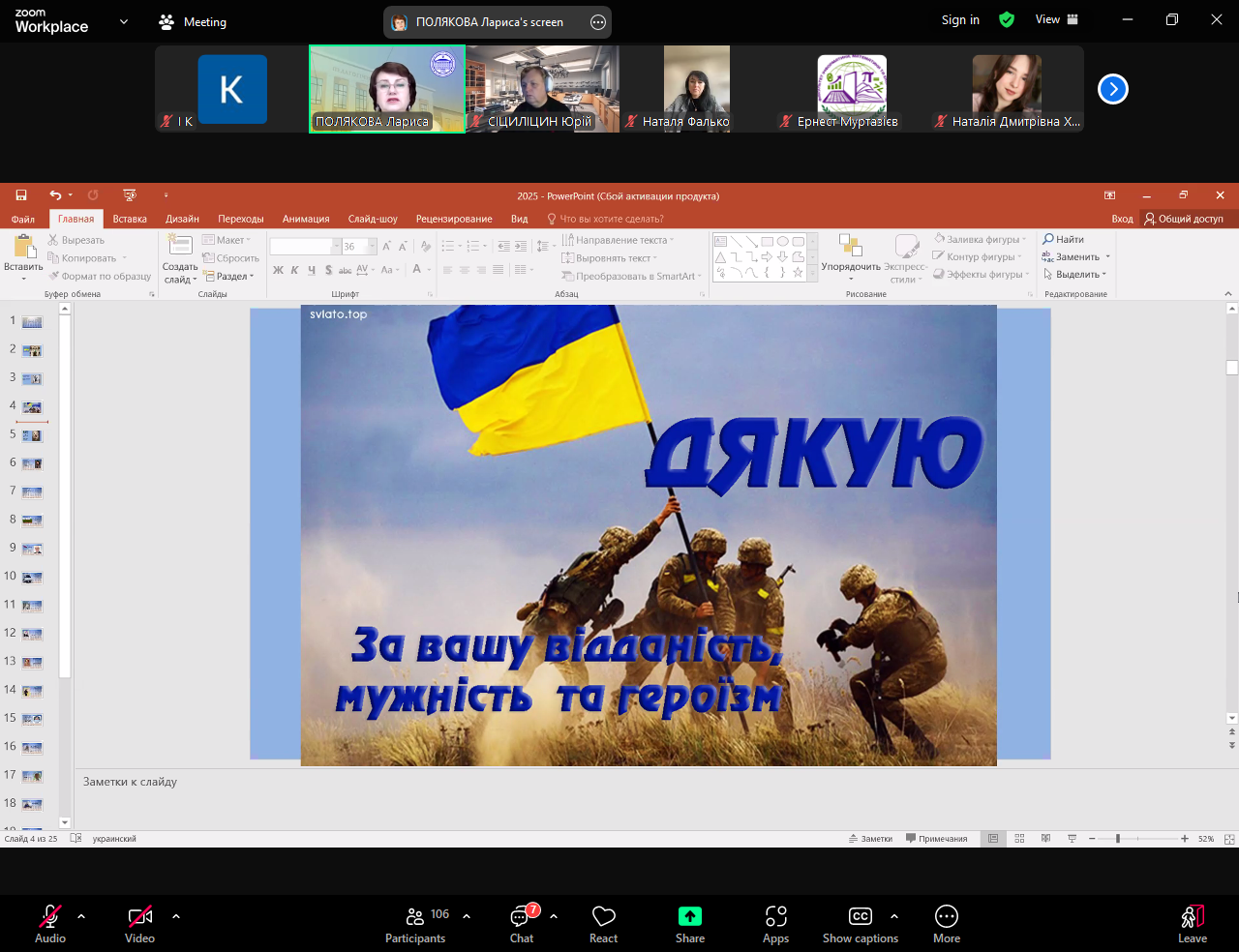1239x952 pixels.
Task: Unmute the Audio microphone
Action: 49,917
